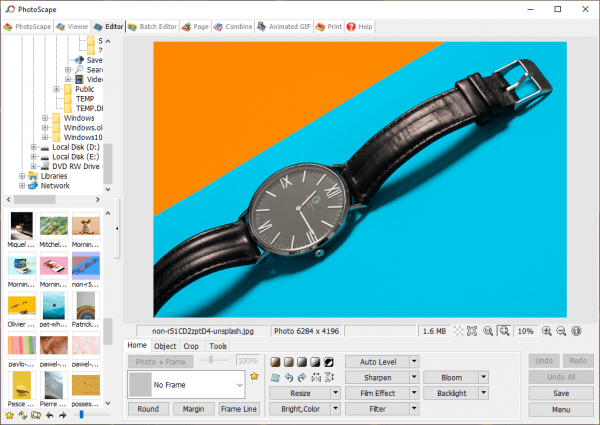Zoom out with the minus magnifier
This screenshot has height=425, width=600.
[561, 331]
